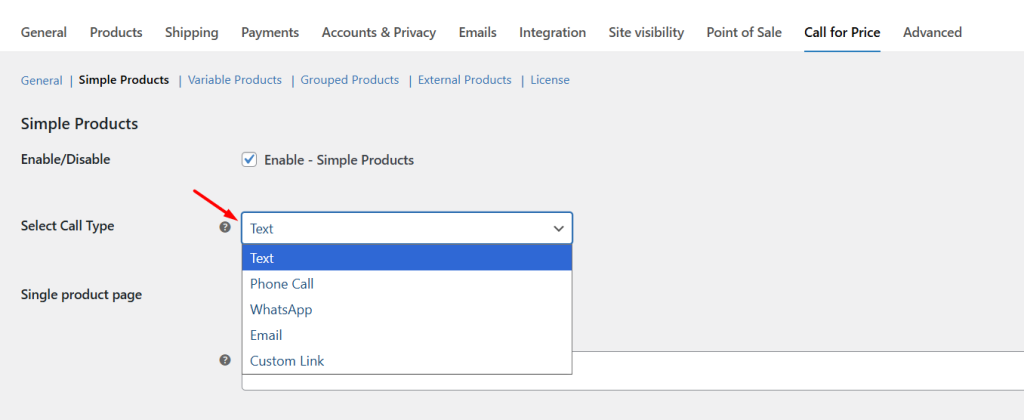1024x420 pixels.
Task: Open the Variable Products sub-section link
Action: 235,80
